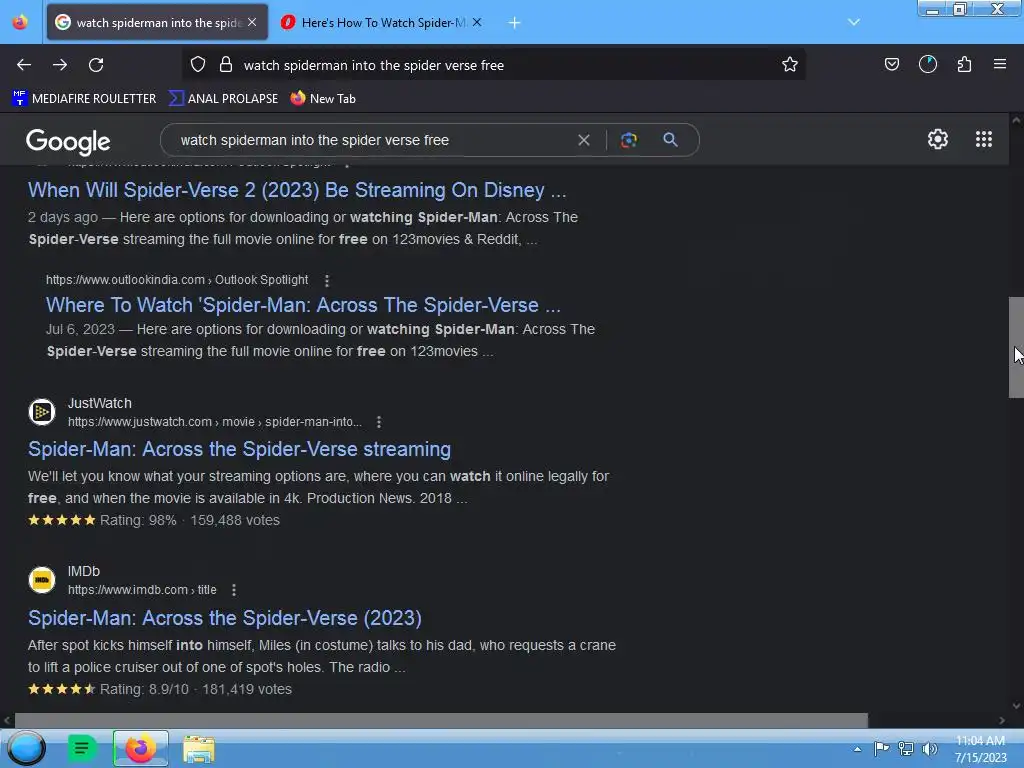Viewport: 1024px width, 768px height.
Task: Click the vertical page scrollbar thumb
Action: point(1016,347)
